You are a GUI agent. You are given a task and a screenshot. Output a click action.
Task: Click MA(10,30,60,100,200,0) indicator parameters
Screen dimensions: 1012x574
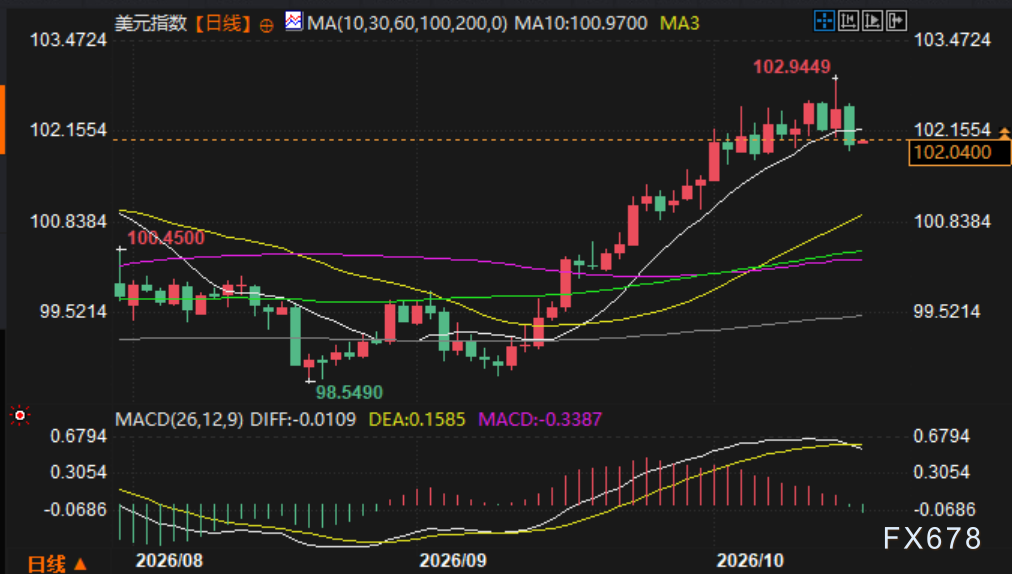pyautogui.click(x=407, y=24)
